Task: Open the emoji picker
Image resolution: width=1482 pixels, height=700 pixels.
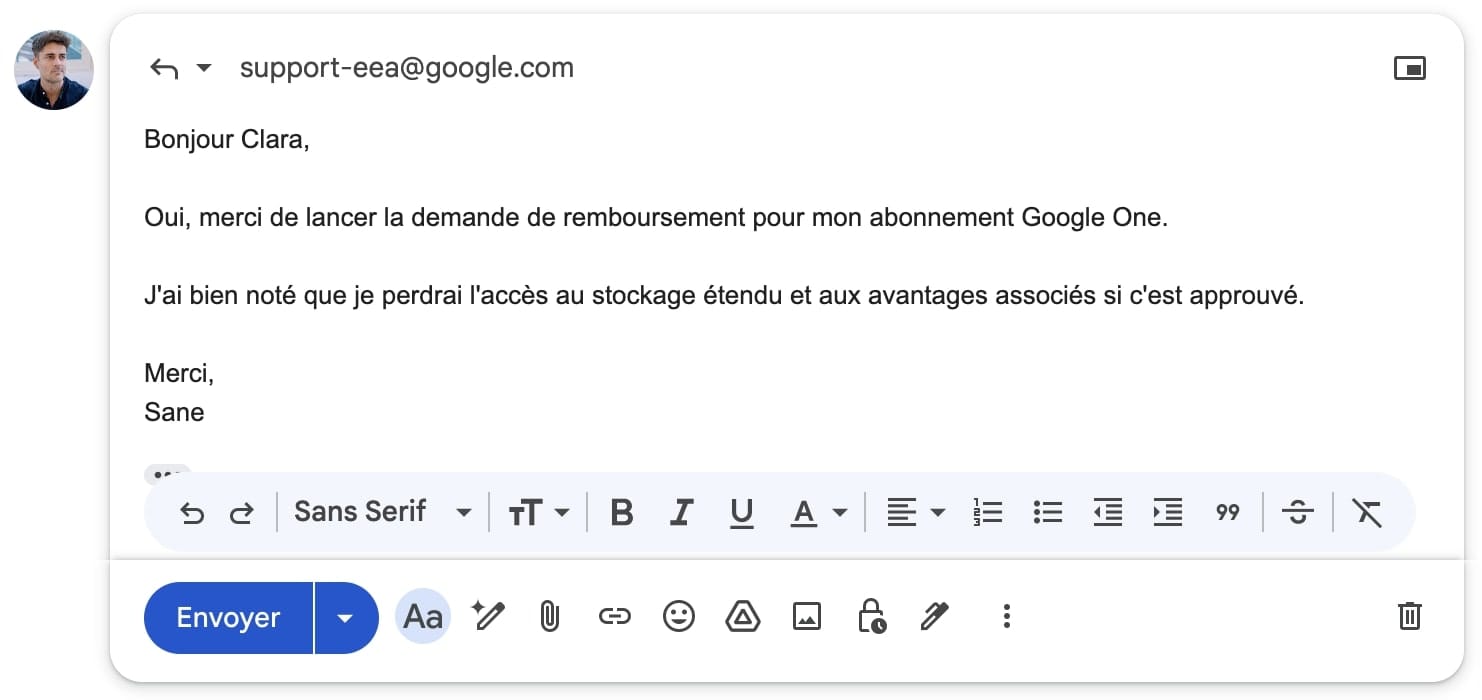Action: (679, 617)
